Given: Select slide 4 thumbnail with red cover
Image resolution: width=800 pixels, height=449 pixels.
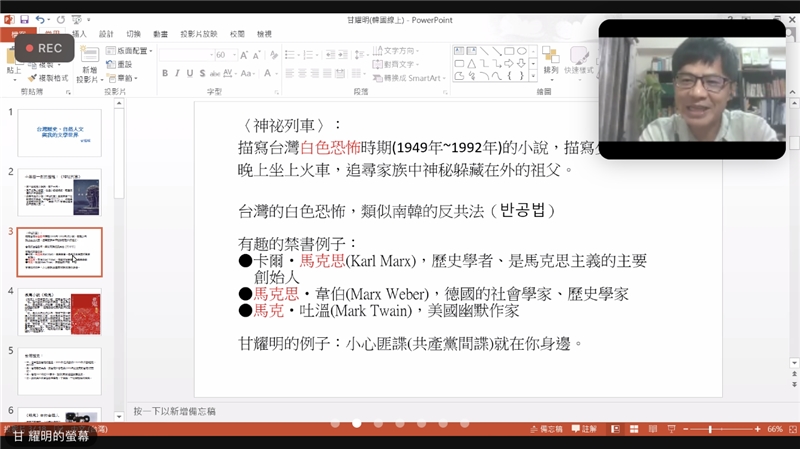Looking at the screenshot, I should tap(60, 312).
